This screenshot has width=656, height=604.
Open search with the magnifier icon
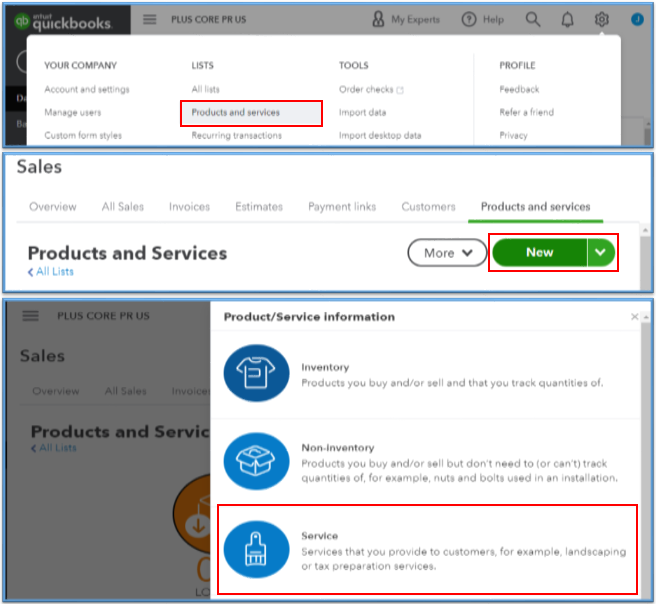(x=533, y=19)
